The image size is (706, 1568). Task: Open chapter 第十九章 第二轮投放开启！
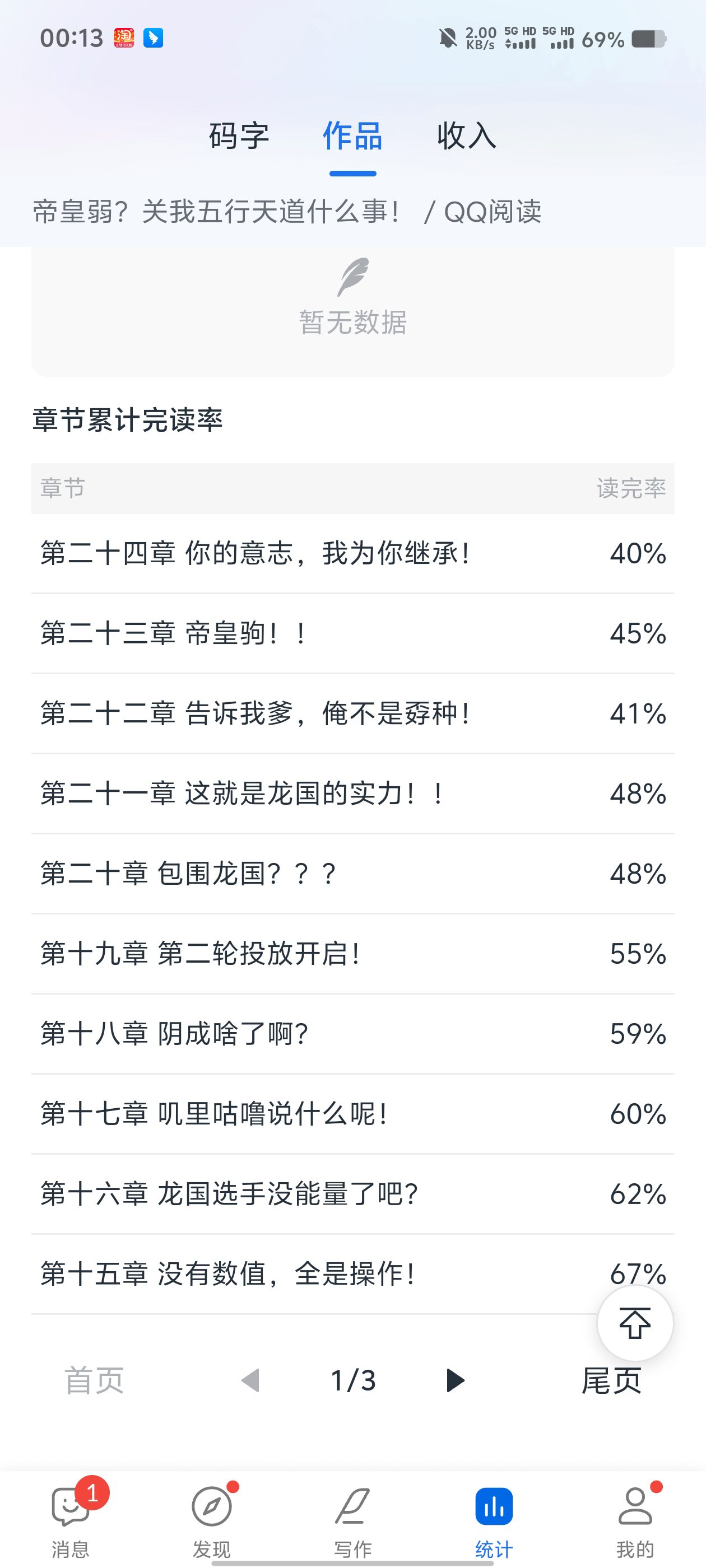pyautogui.click(x=201, y=954)
